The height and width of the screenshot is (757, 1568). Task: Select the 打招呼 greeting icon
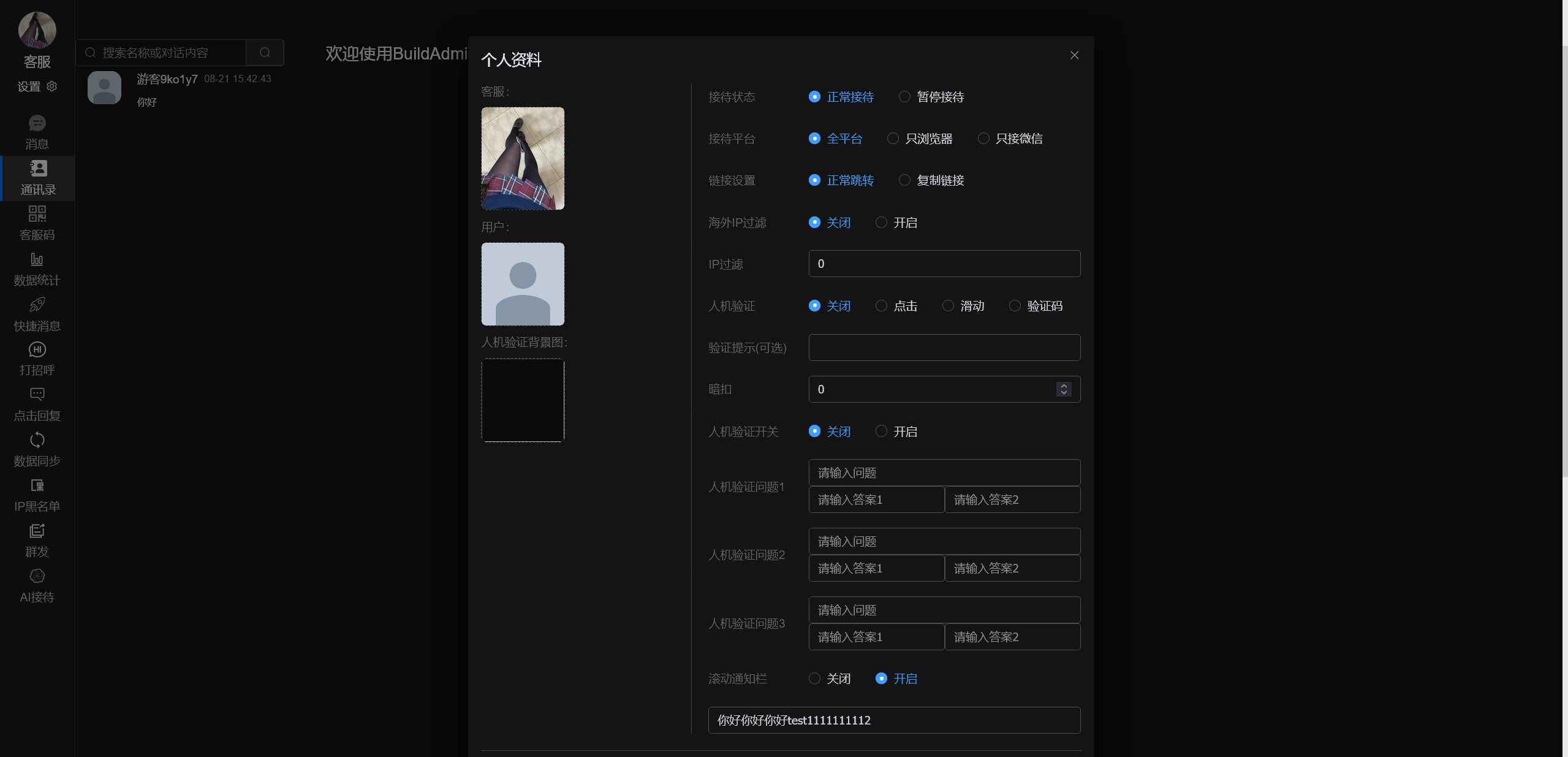tap(37, 358)
